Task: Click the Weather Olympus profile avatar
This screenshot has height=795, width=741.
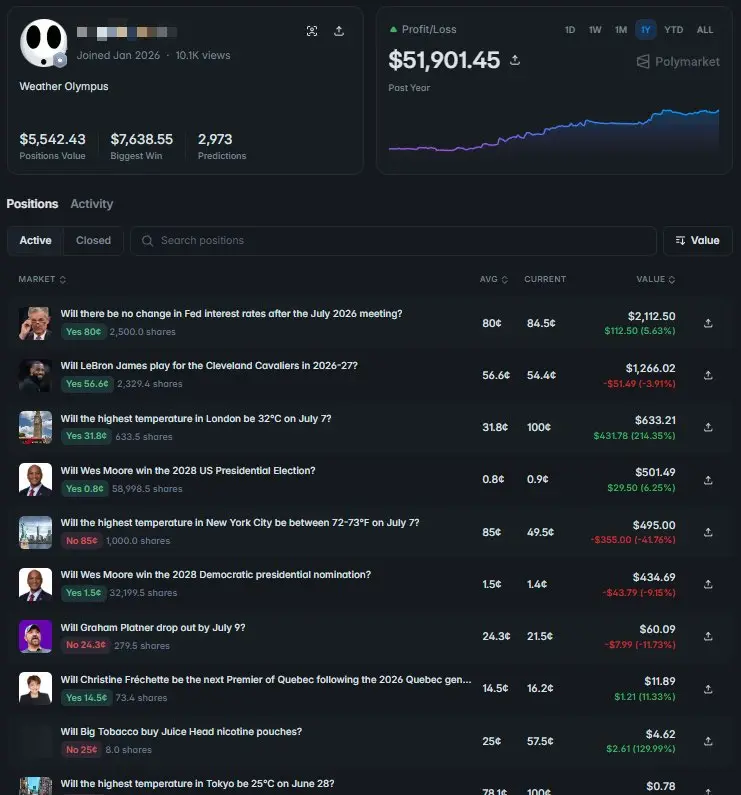Action: (x=44, y=44)
